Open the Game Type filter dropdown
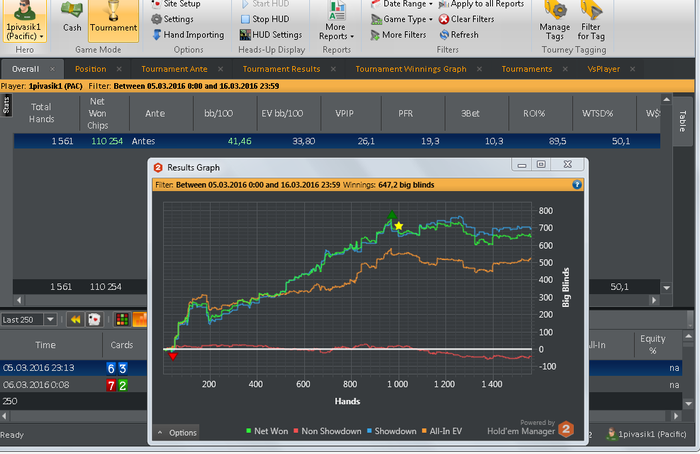 402,19
